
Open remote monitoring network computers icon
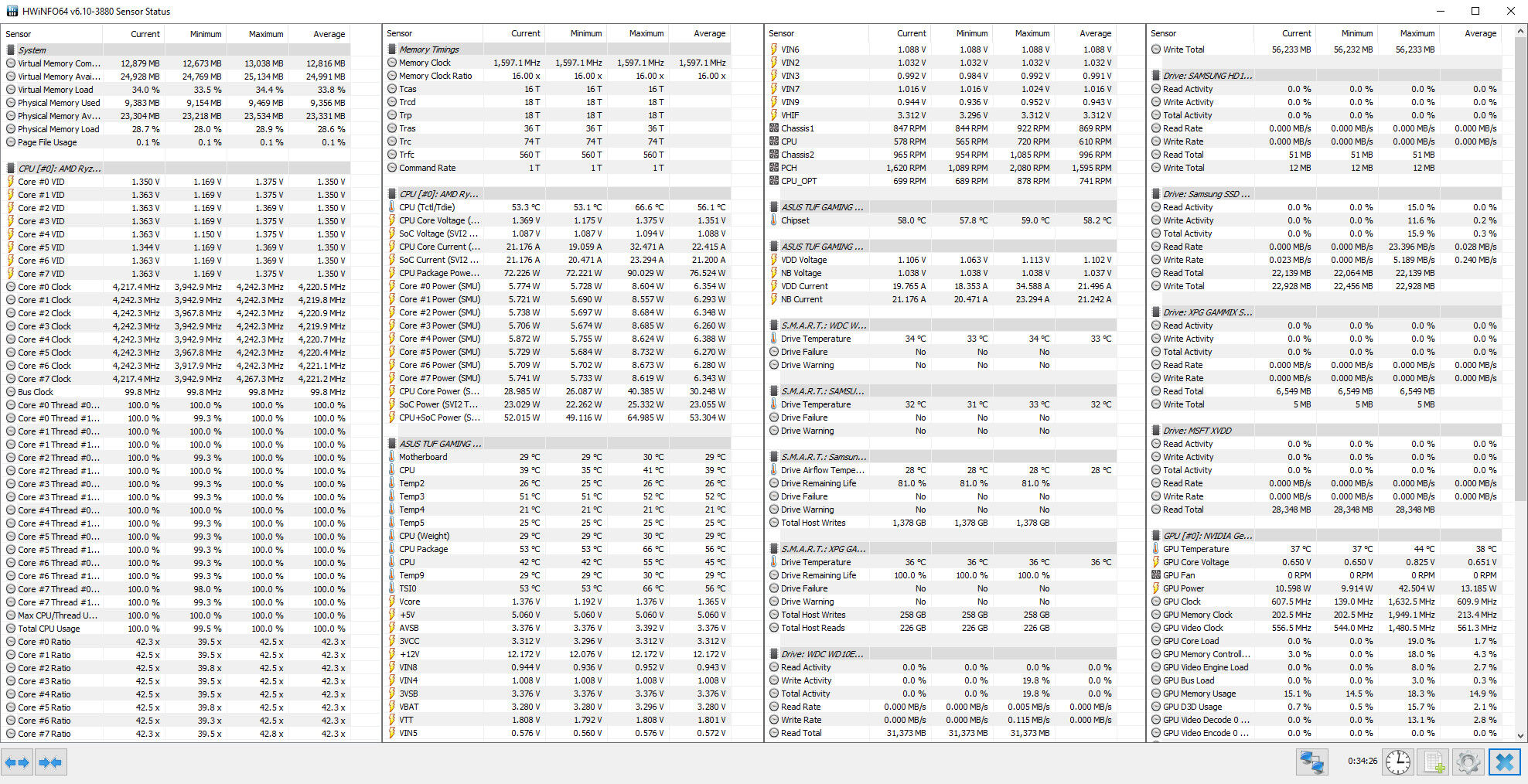(1311, 762)
